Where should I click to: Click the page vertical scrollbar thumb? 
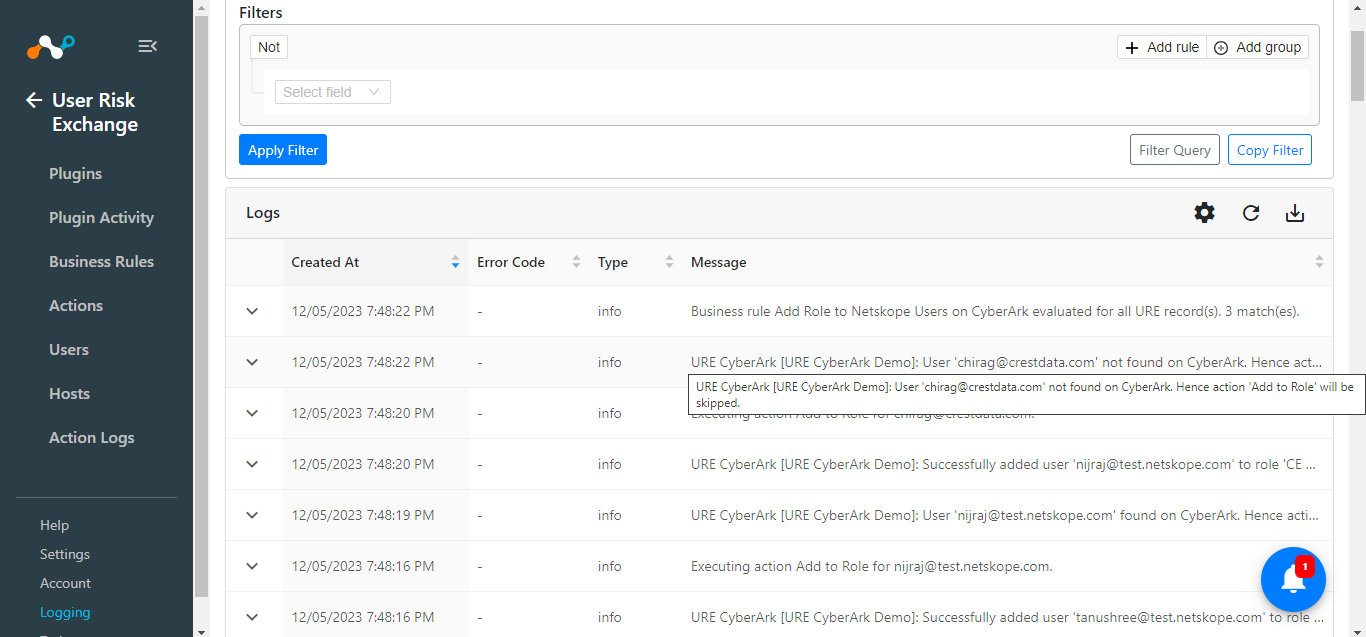[1357, 66]
